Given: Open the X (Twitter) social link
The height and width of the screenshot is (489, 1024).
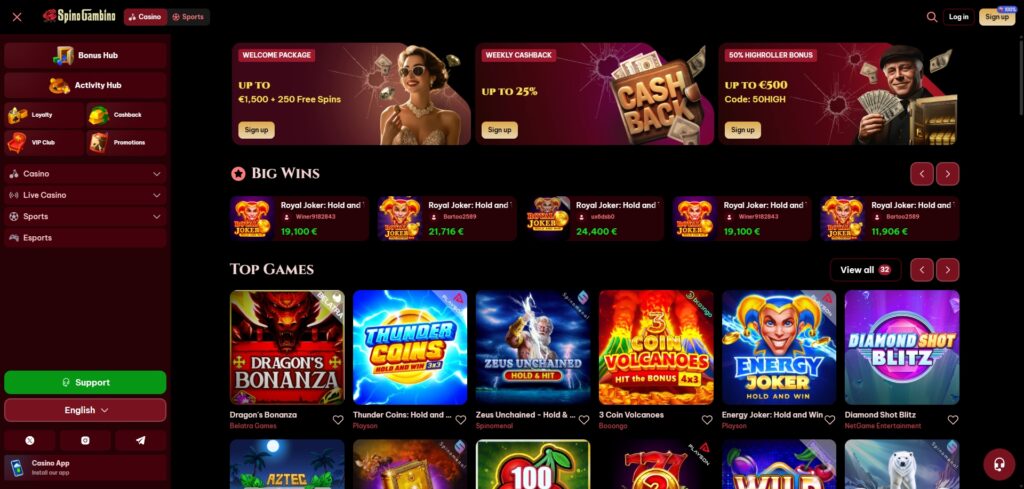Looking at the screenshot, I should click(30, 441).
